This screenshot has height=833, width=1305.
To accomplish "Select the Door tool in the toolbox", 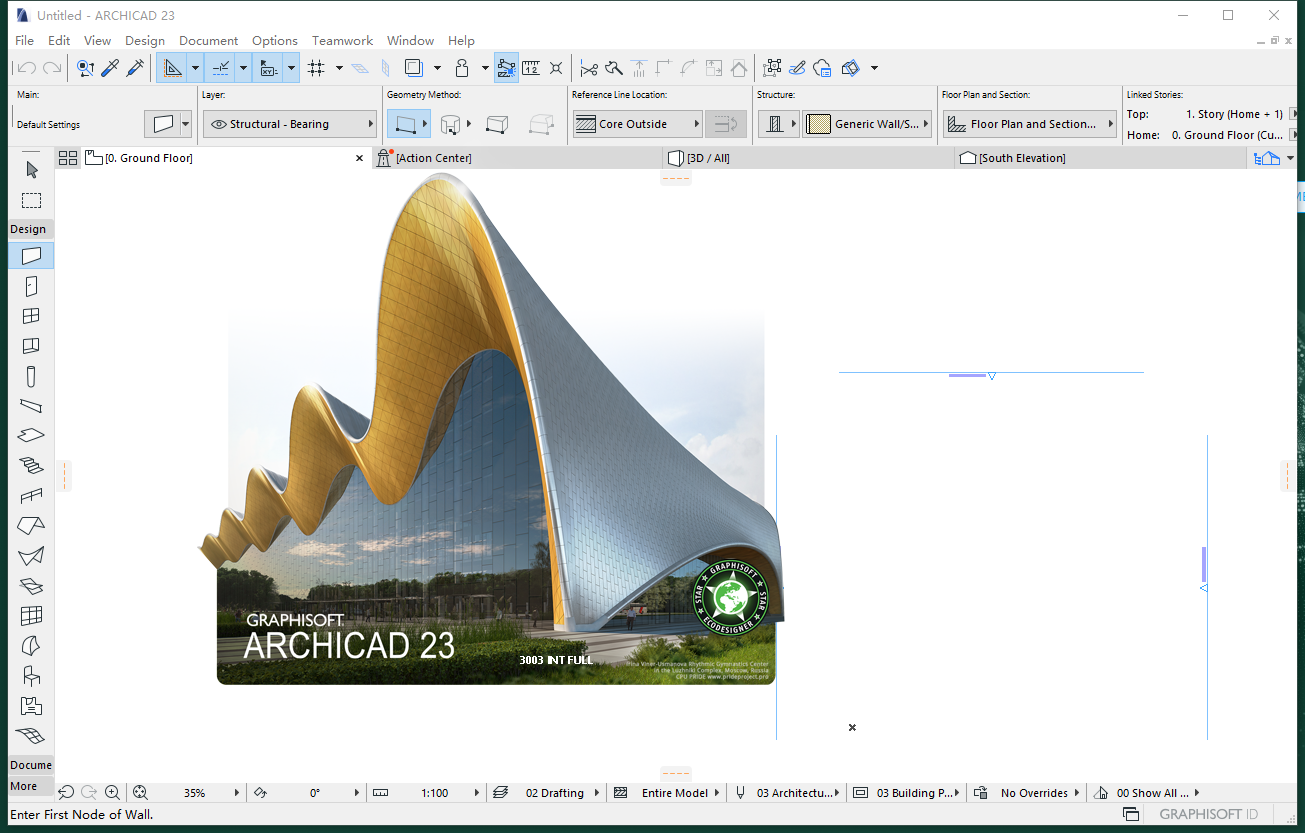I will click(31, 286).
